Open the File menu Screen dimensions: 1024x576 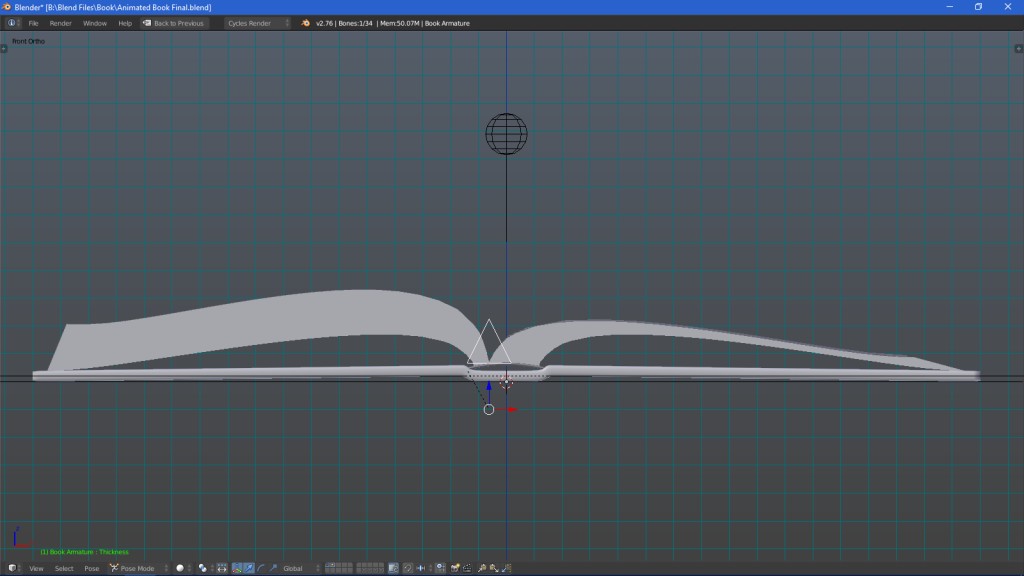(33, 22)
